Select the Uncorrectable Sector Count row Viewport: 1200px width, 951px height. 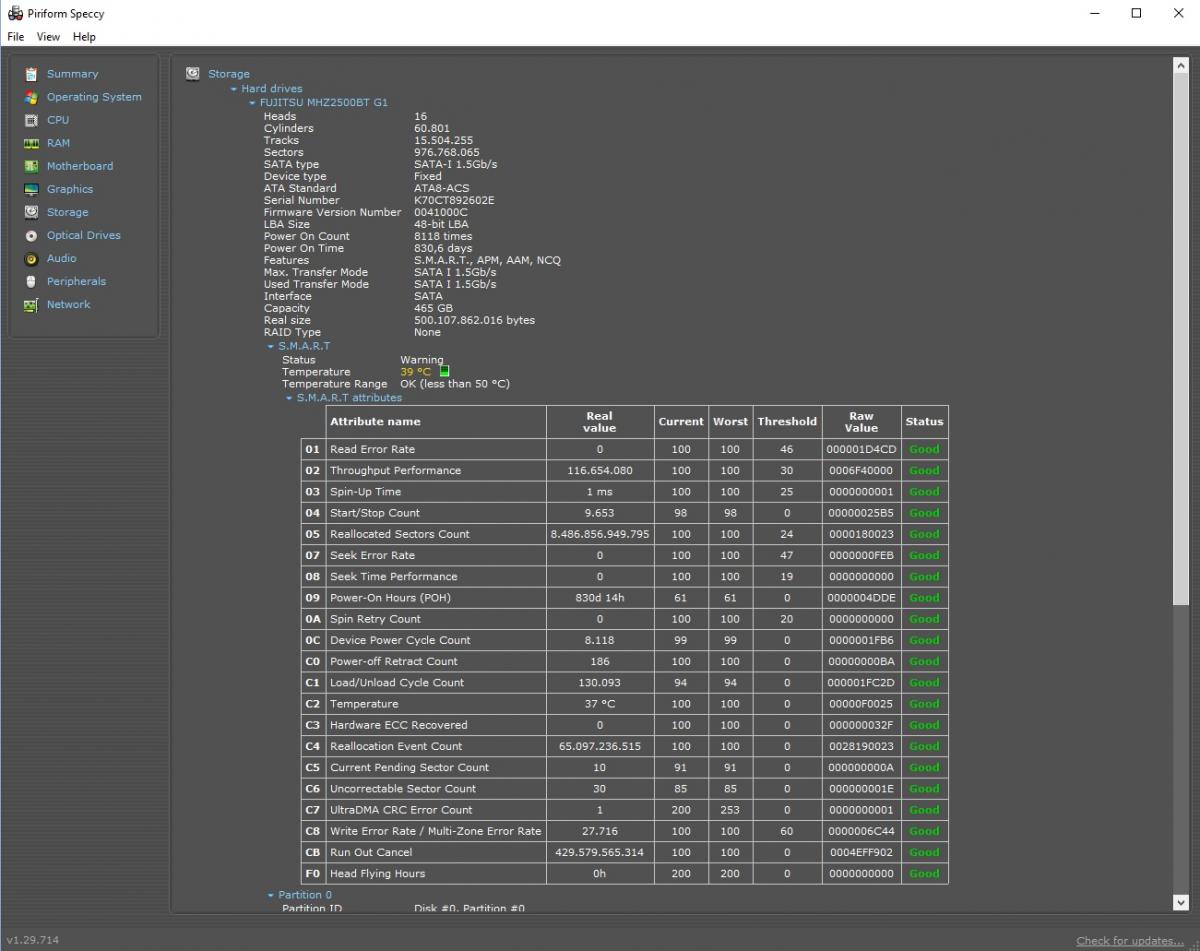click(x=624, y=789)
